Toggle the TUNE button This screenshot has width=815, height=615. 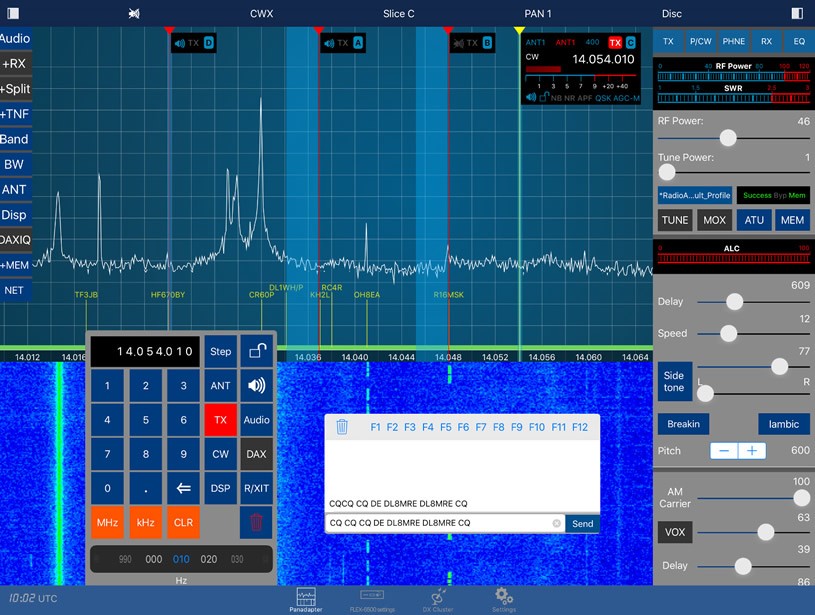[675, 220]
